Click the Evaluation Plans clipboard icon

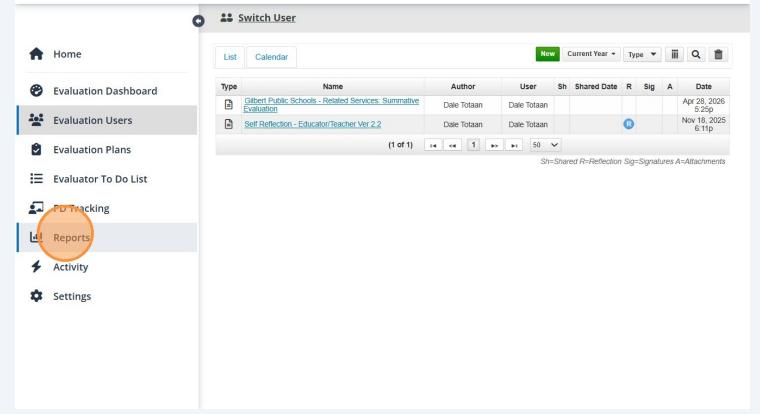pyautogui.click(x=36, y=149)
